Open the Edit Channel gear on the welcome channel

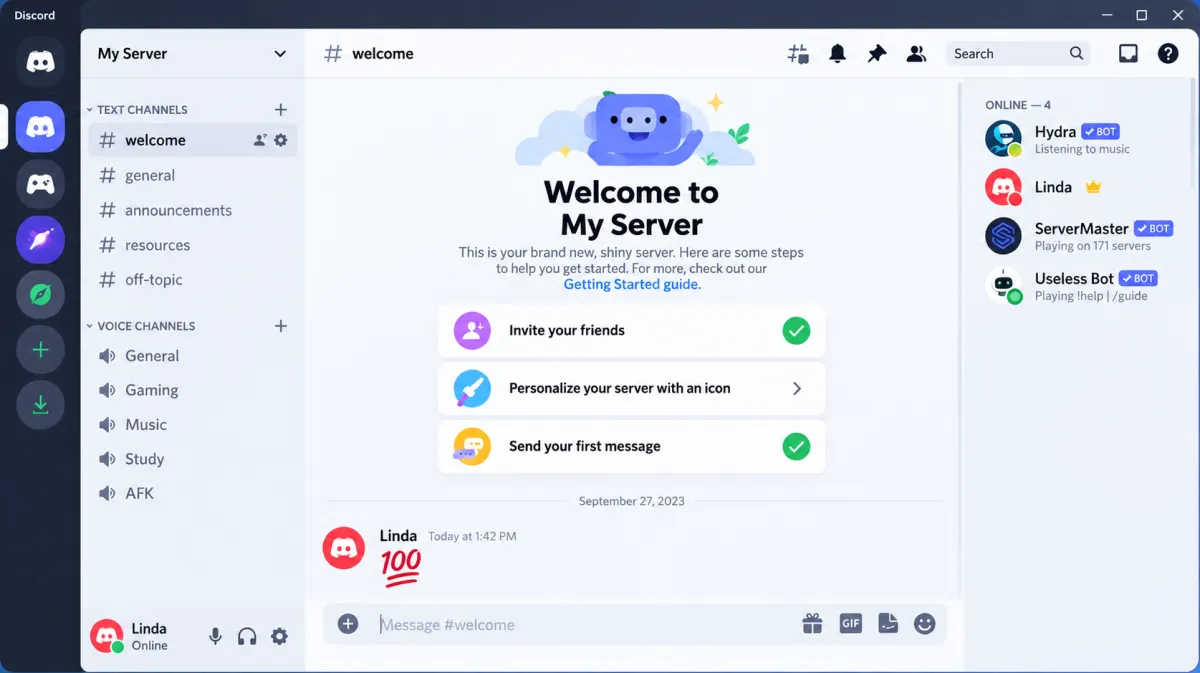(281, 140)
